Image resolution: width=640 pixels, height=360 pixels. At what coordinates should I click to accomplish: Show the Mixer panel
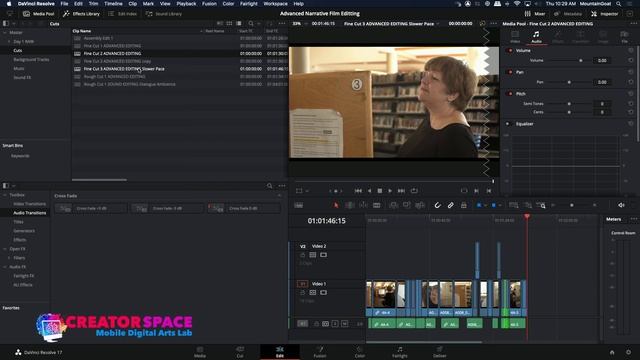(x=535, y=14)
